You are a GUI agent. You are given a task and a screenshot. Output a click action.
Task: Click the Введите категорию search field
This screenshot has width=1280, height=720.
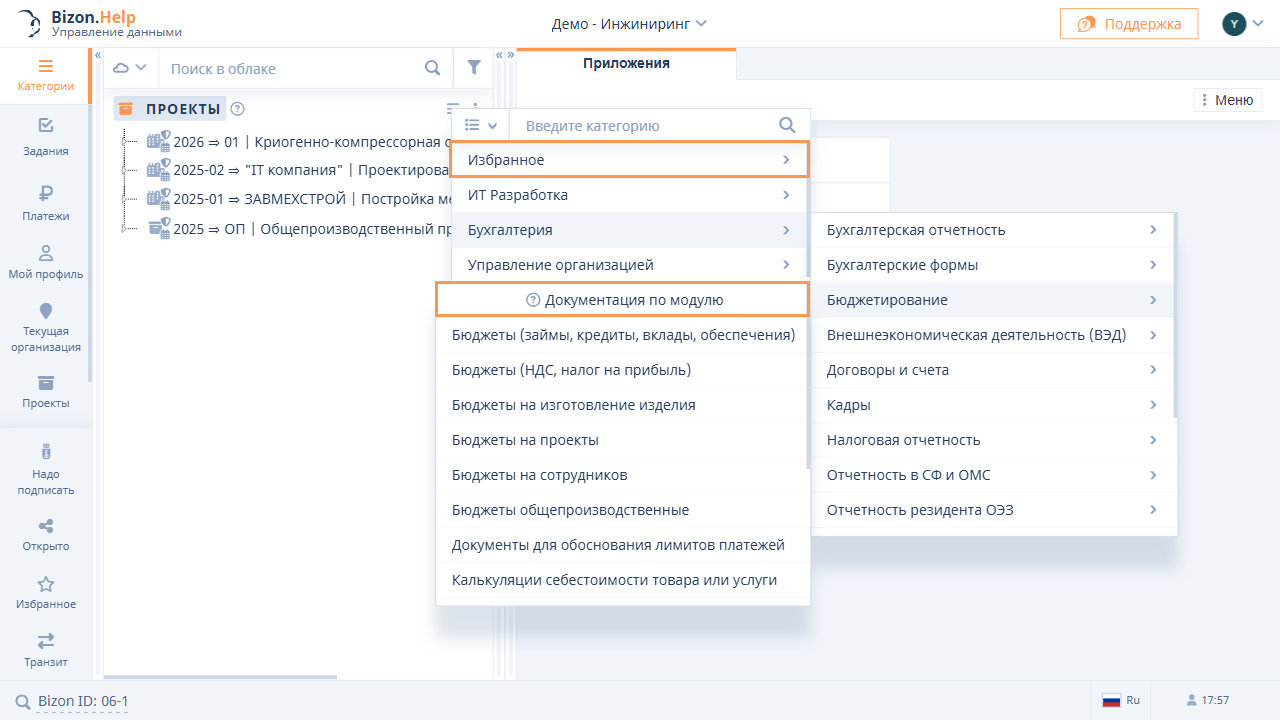click(x=645, y=126)
